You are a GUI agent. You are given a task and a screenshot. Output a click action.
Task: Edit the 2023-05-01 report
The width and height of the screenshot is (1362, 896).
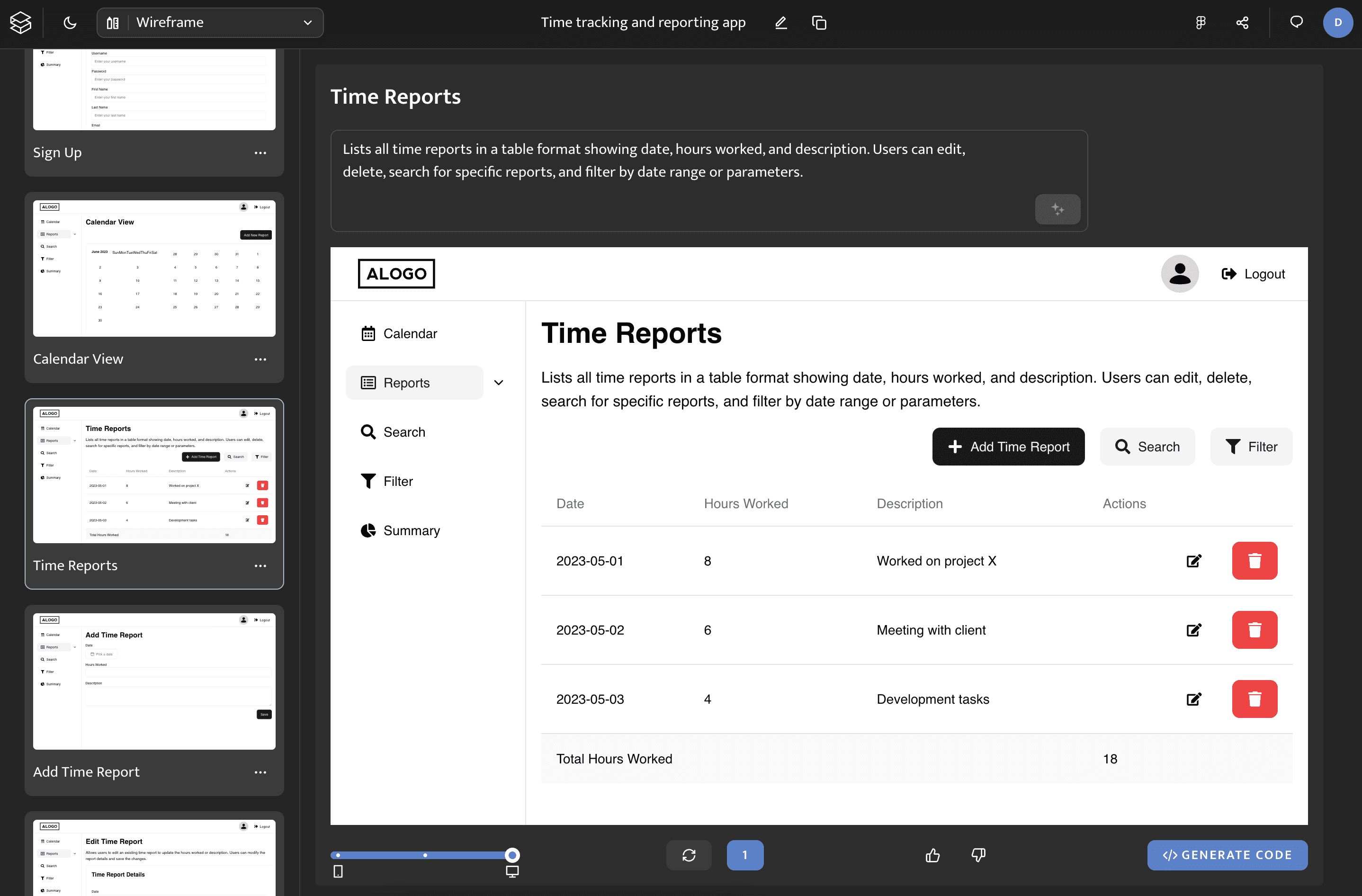click(x=1194, y=561)
